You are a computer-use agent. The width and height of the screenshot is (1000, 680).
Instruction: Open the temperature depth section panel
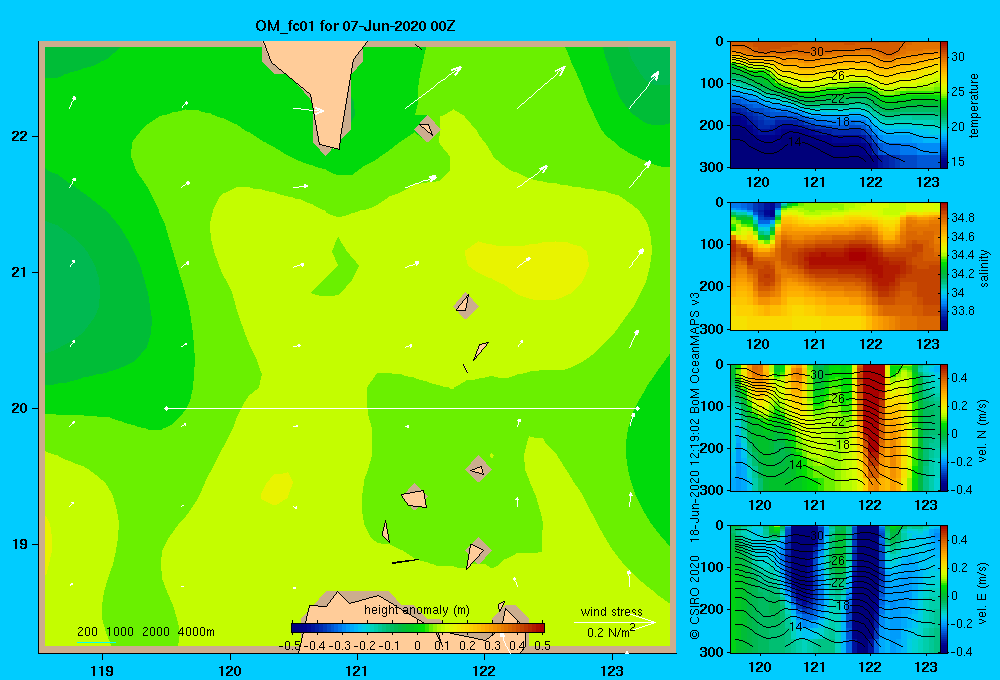pos(835,105)
